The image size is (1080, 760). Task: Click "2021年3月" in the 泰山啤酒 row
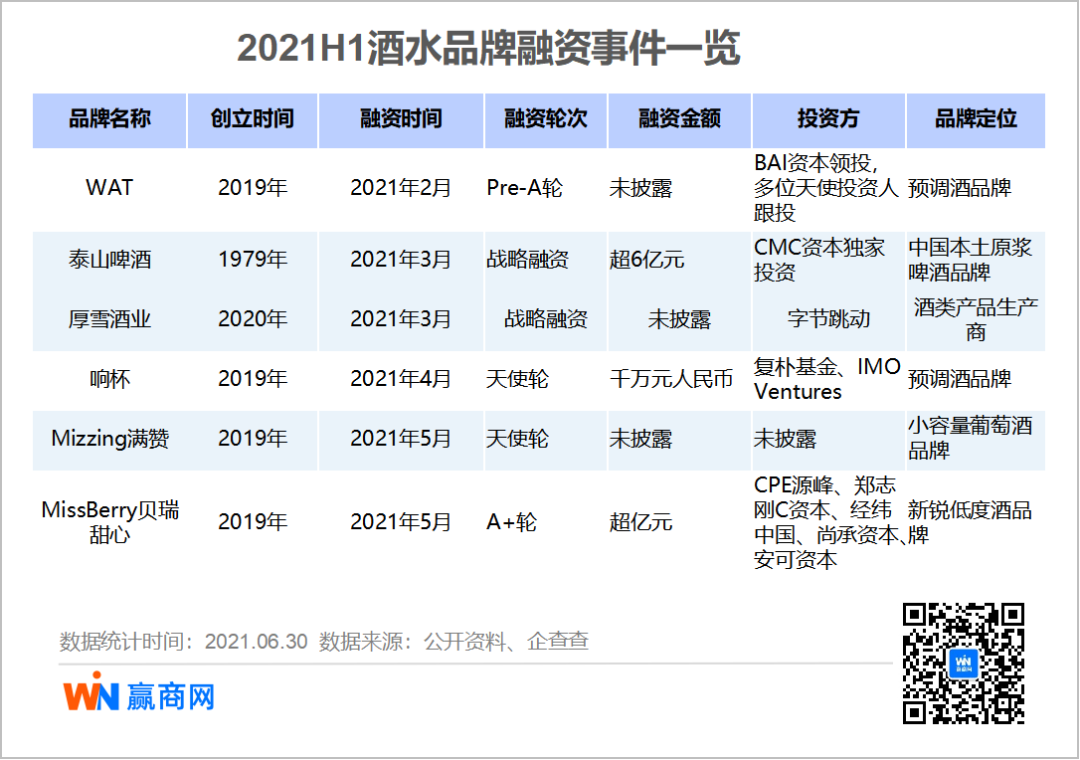(x=401, y=259)
